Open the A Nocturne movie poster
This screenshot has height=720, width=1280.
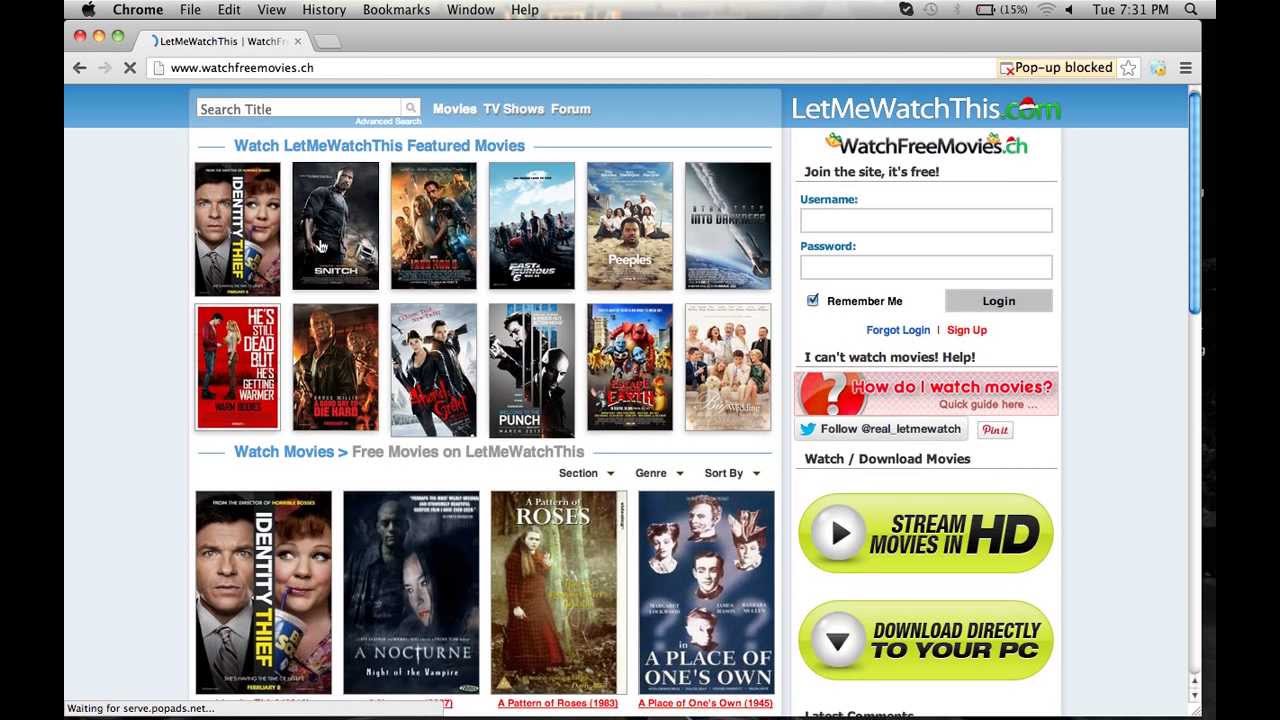411,592
